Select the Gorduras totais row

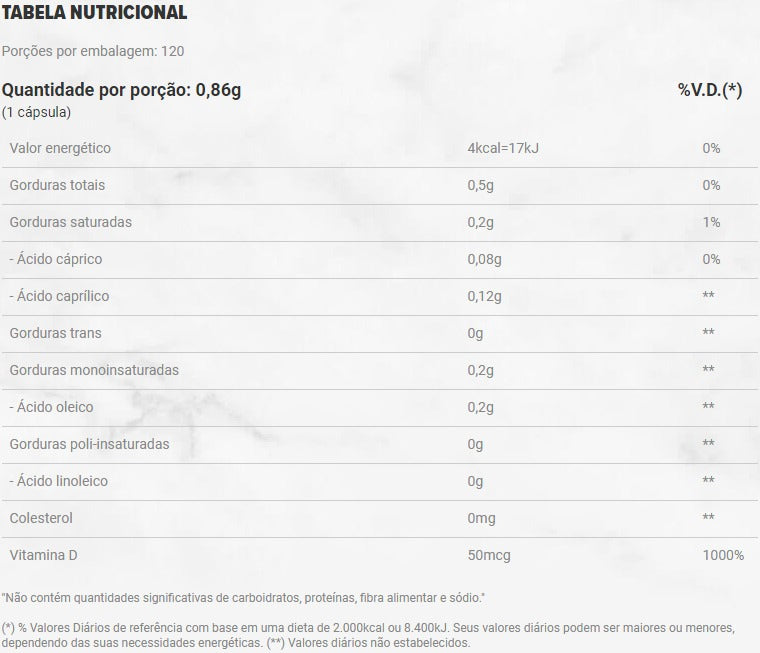(380, 185)
